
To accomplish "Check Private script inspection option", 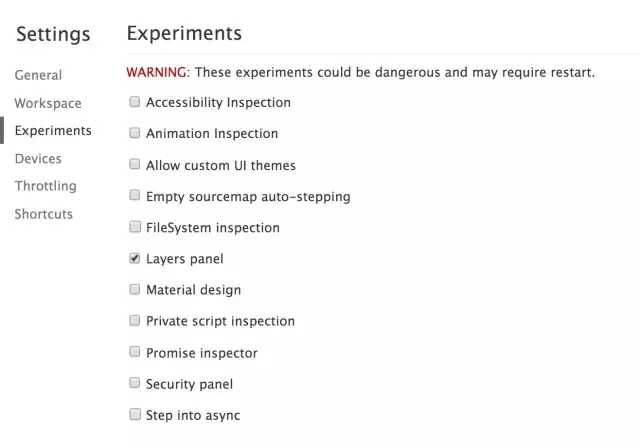I will point(135,321).
